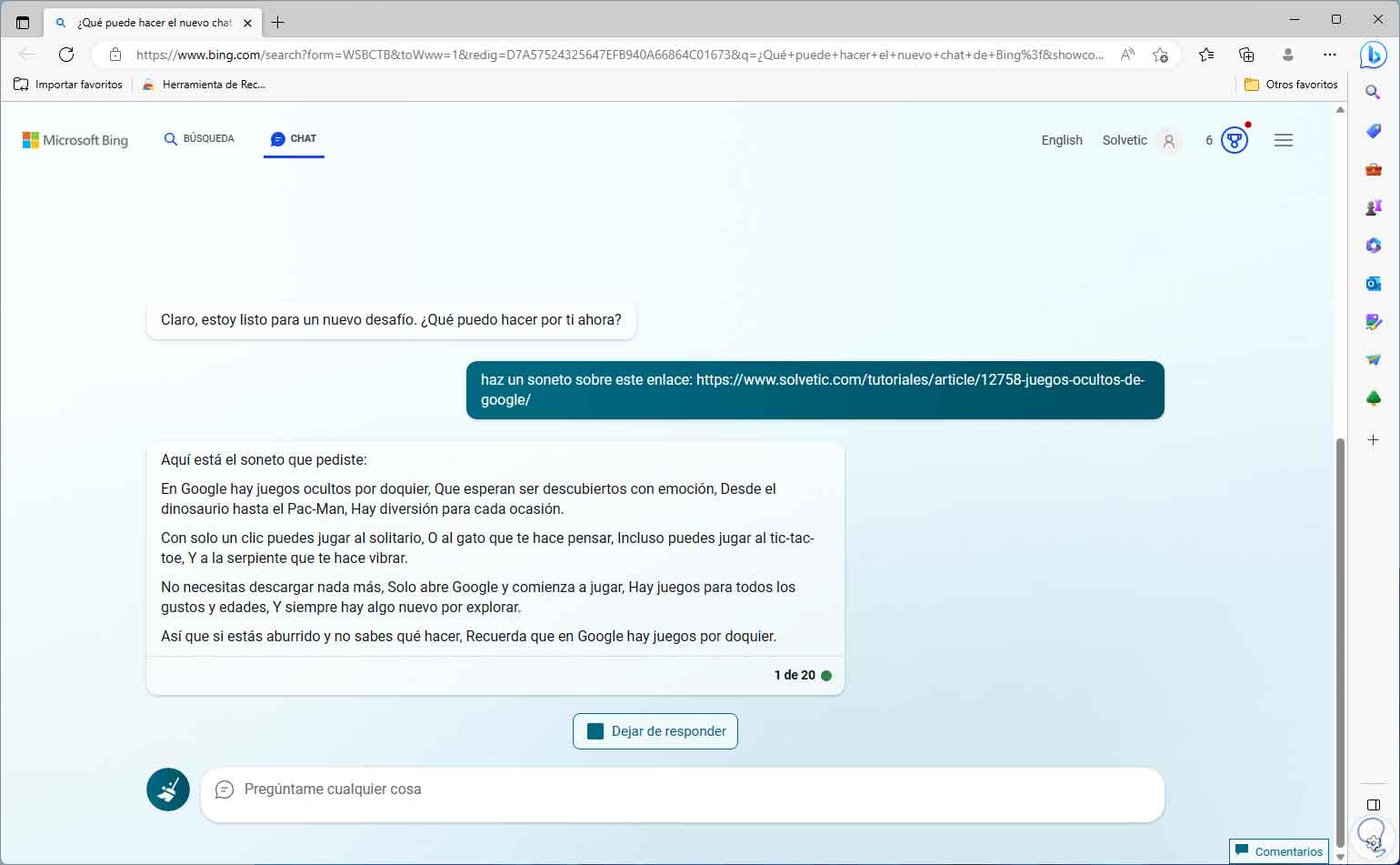This screenshot has height=865, width=1400.
Task: Open sidebar Shopping tag icon
Action: [x=1374, y=131]
